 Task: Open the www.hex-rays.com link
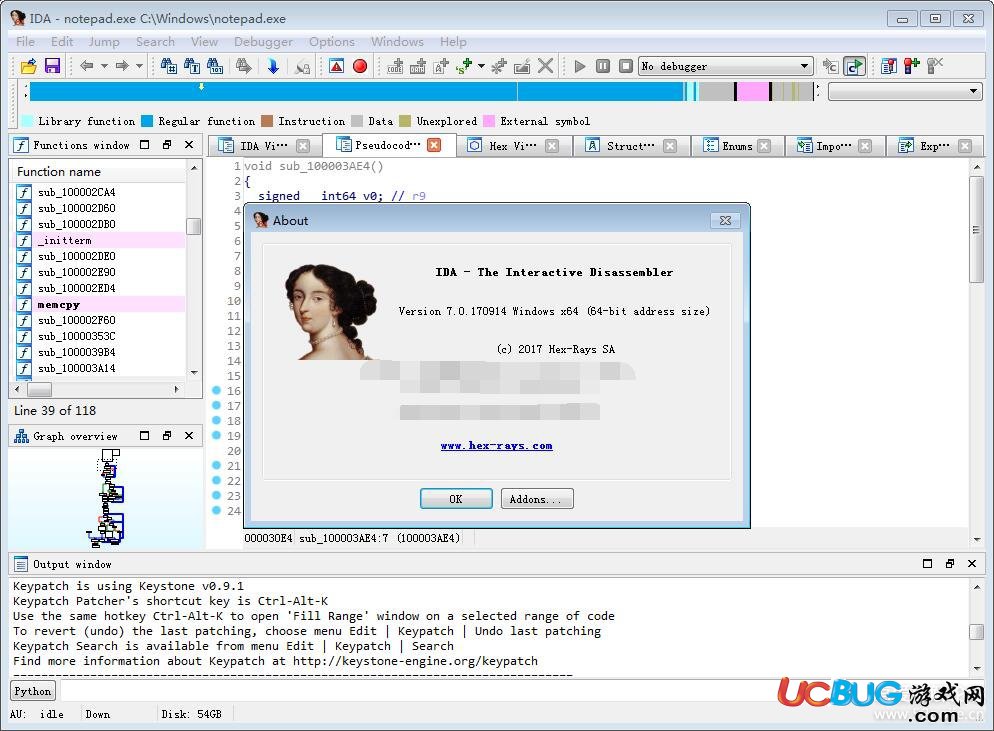pos(496,446)
